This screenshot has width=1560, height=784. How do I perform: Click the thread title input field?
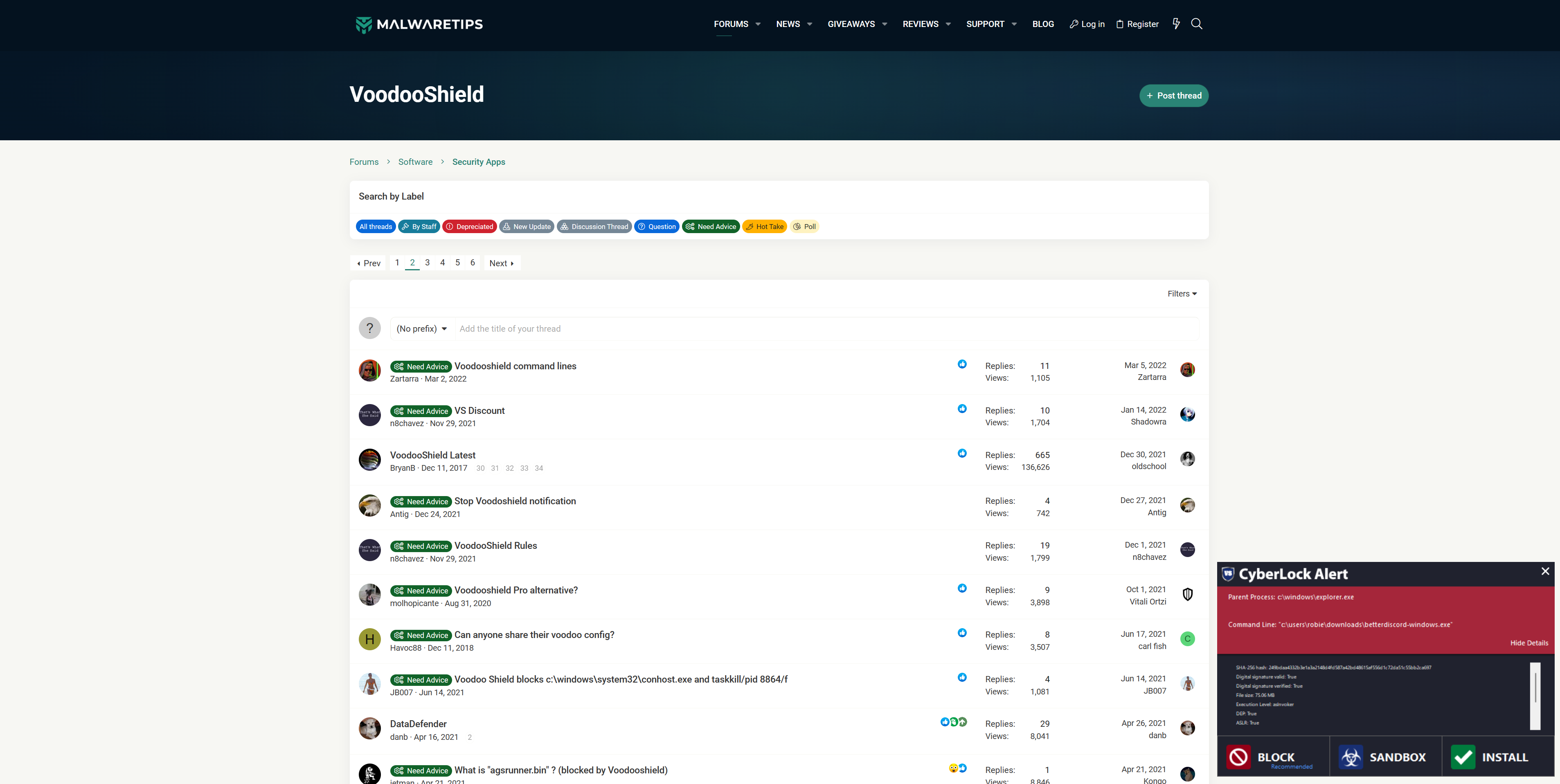click(824, 329)
